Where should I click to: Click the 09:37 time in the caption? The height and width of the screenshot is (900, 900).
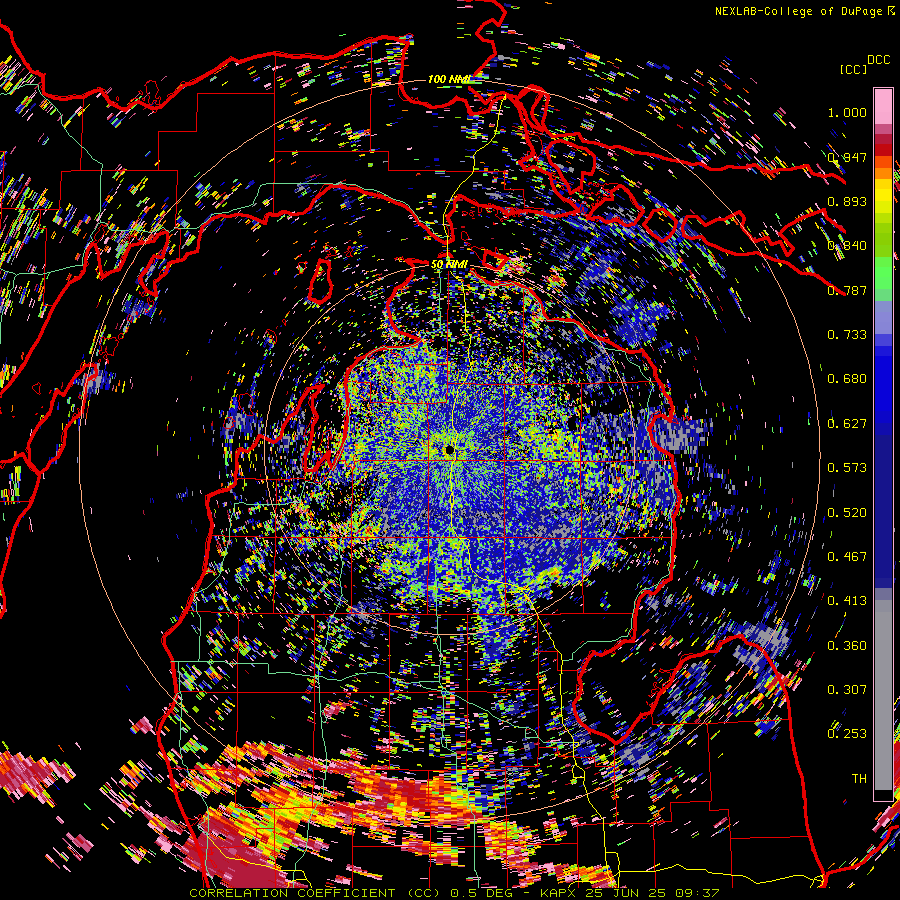[x=697, y=893]
